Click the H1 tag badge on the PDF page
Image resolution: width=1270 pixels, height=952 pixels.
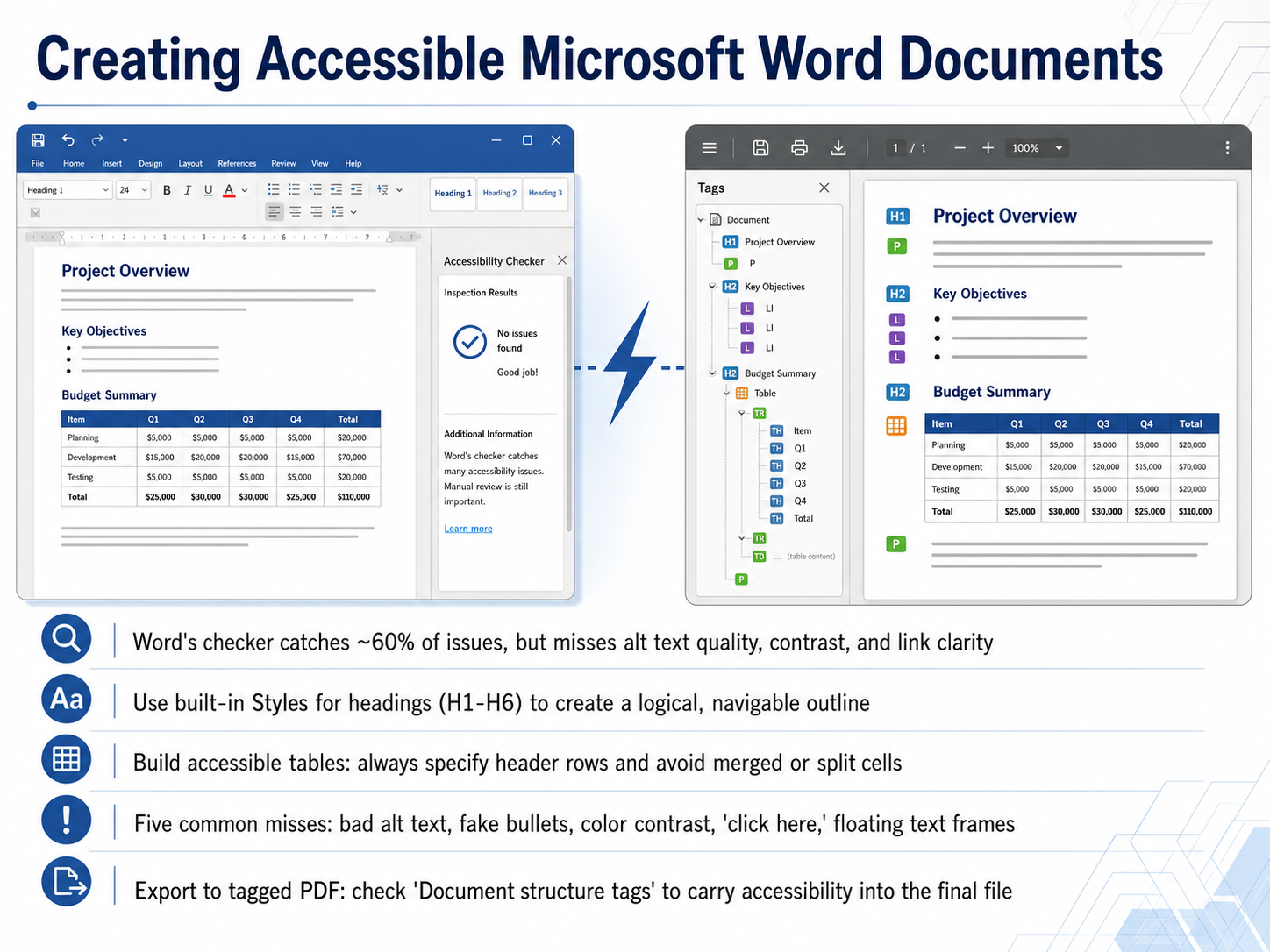(x=898, y=217)
